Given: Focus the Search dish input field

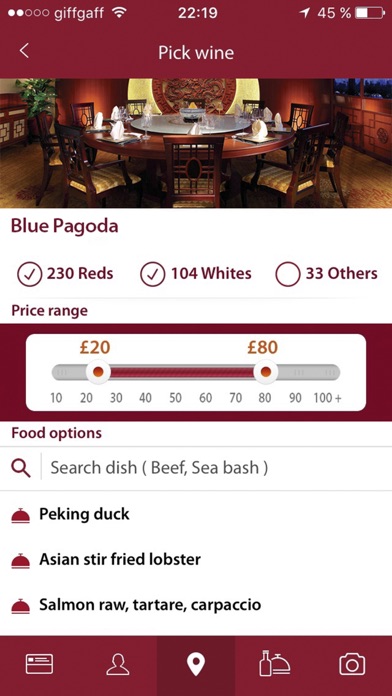Looking at the screenshot, I should click(x=218, y=468).
